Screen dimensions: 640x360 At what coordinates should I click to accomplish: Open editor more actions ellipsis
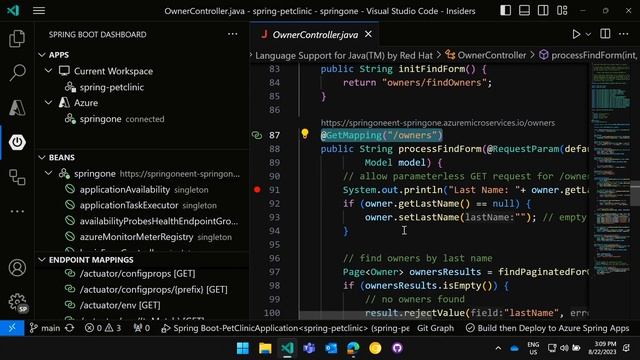point(623,34)
